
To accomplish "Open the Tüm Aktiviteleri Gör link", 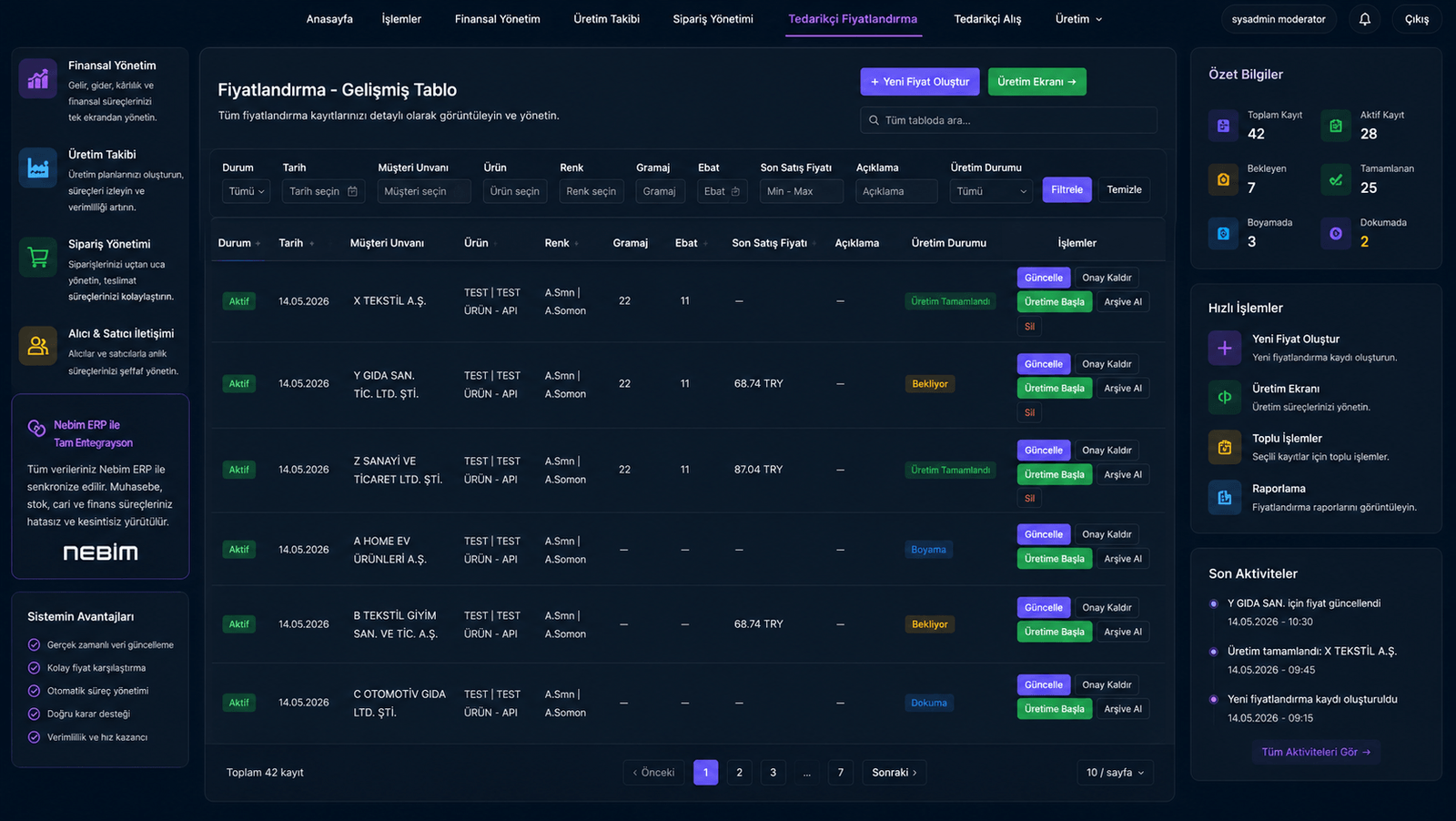I will click(x=1316, y=752).
